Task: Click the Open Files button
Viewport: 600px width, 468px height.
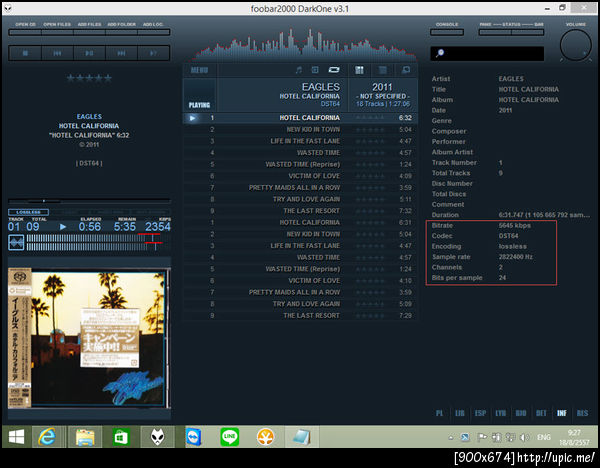Action: 57,33
